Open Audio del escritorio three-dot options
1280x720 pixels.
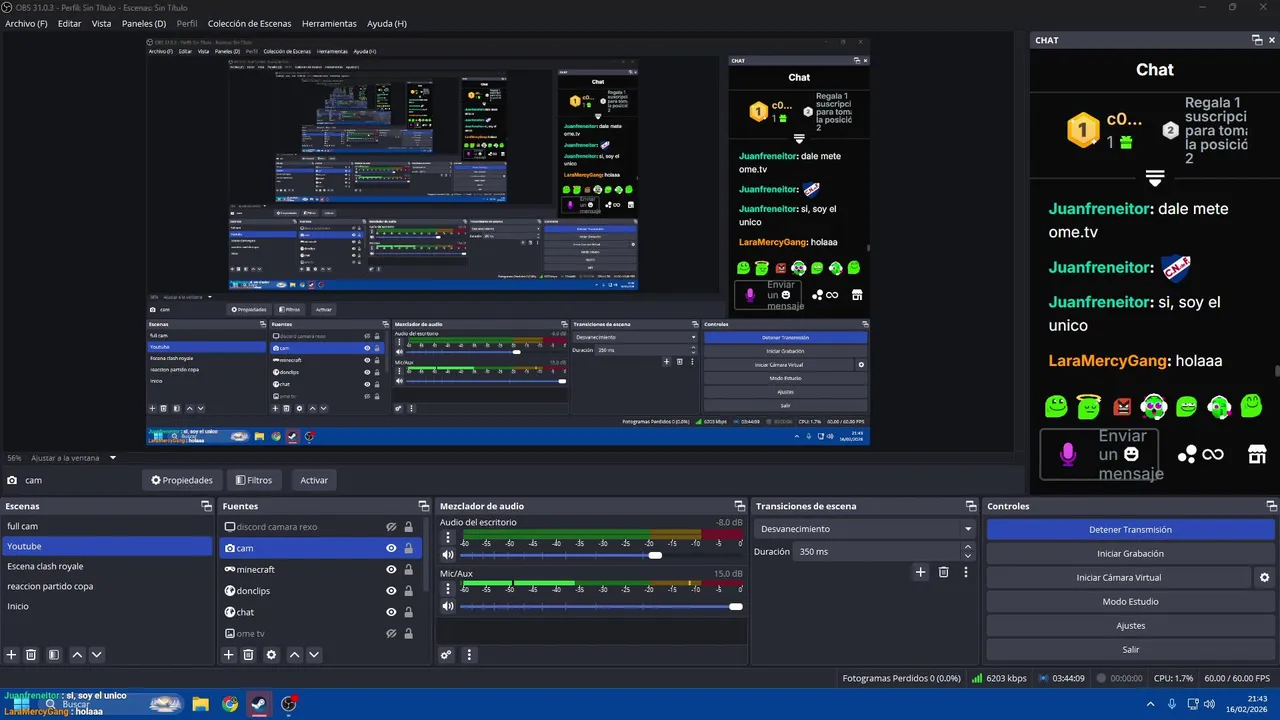[x=447, y=538]
